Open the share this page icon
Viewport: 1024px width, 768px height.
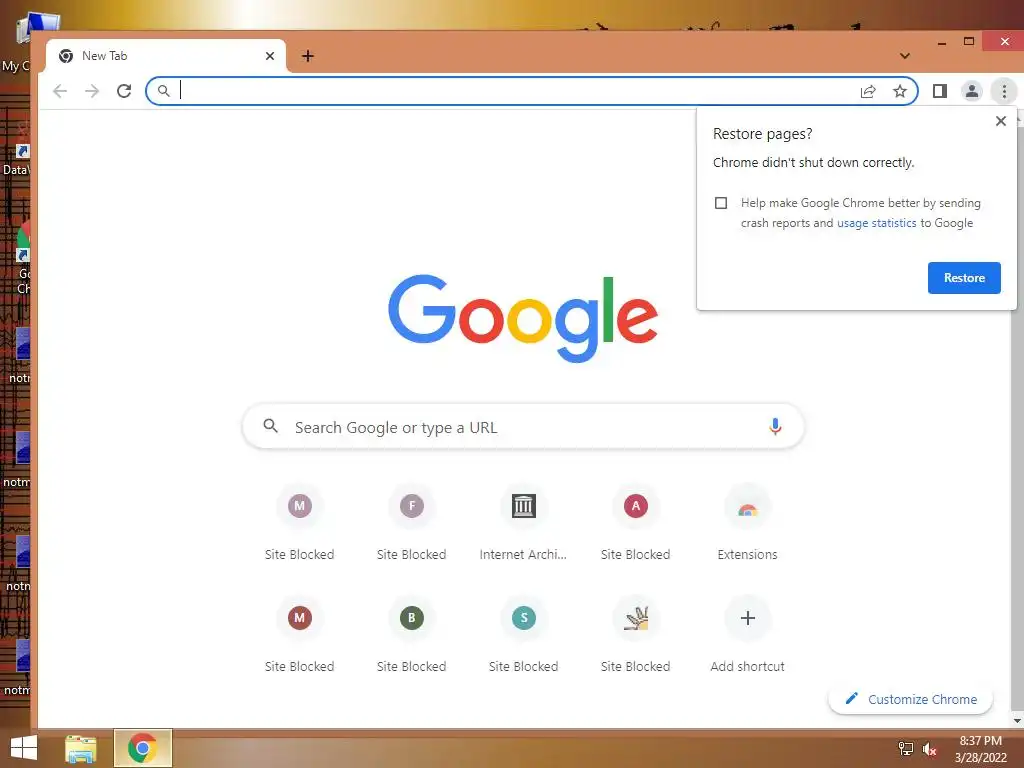[x=868, y=91]
